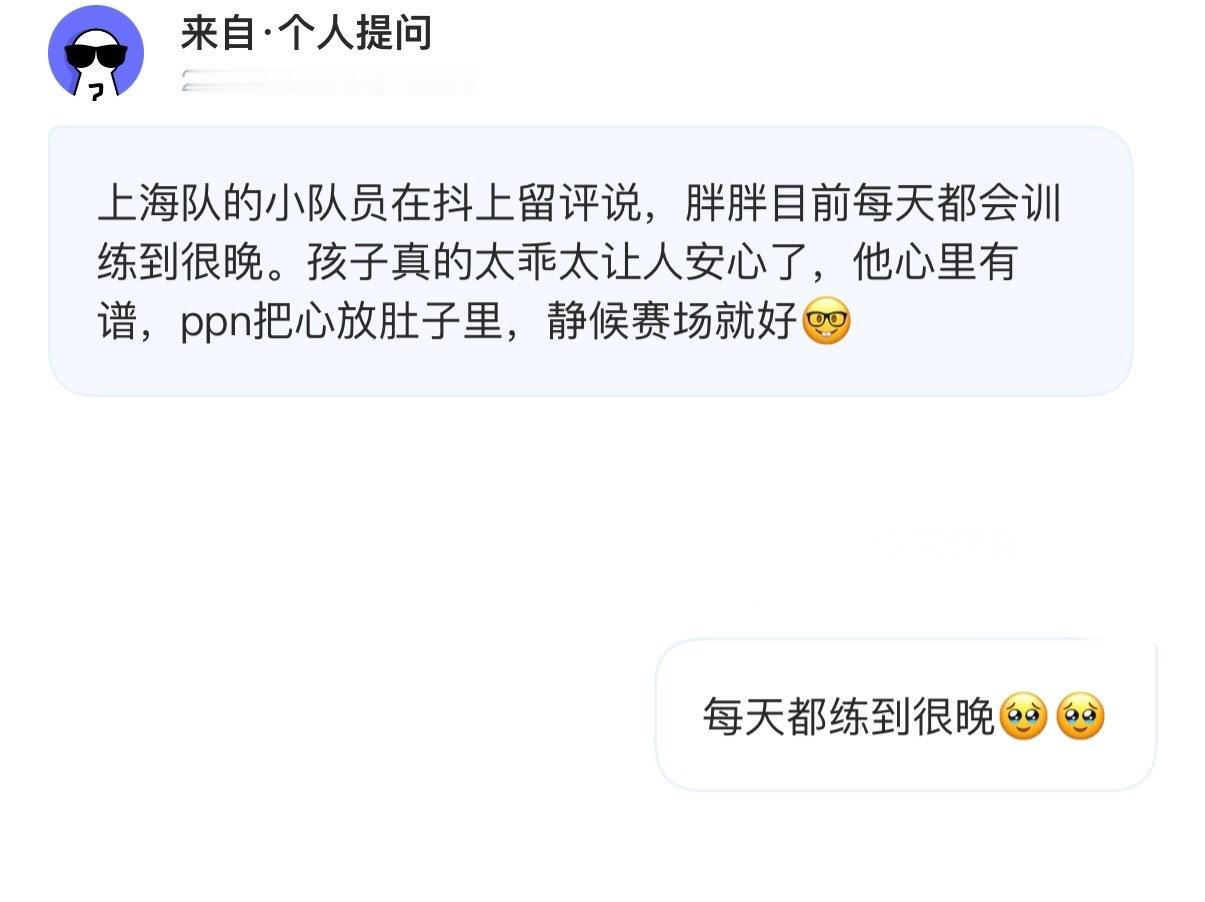Select the white reply bubble 每天都练到很晚
Screen dimensions: 1205x902
click(905, 715)
